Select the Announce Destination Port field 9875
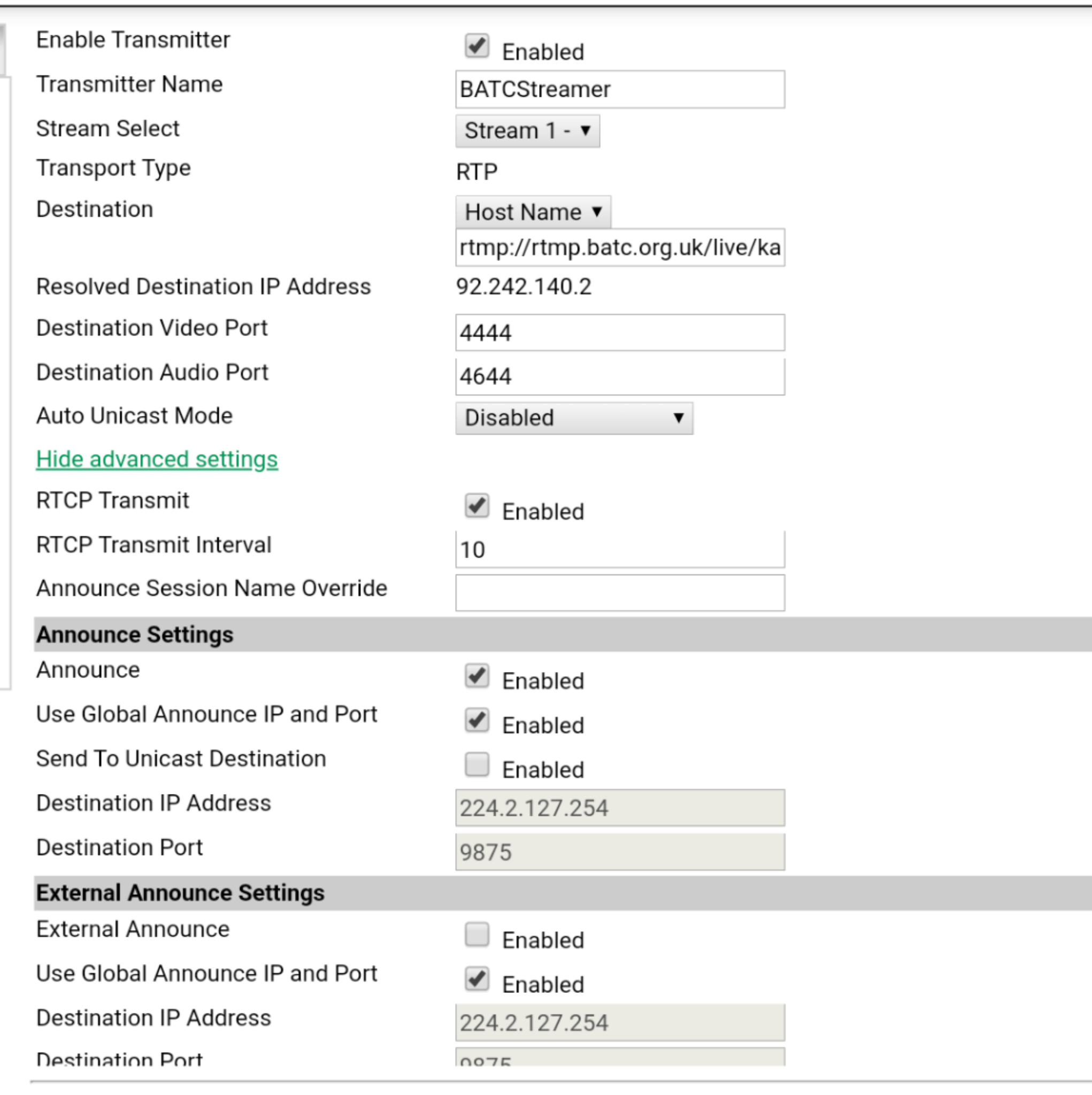 point(619,852)
